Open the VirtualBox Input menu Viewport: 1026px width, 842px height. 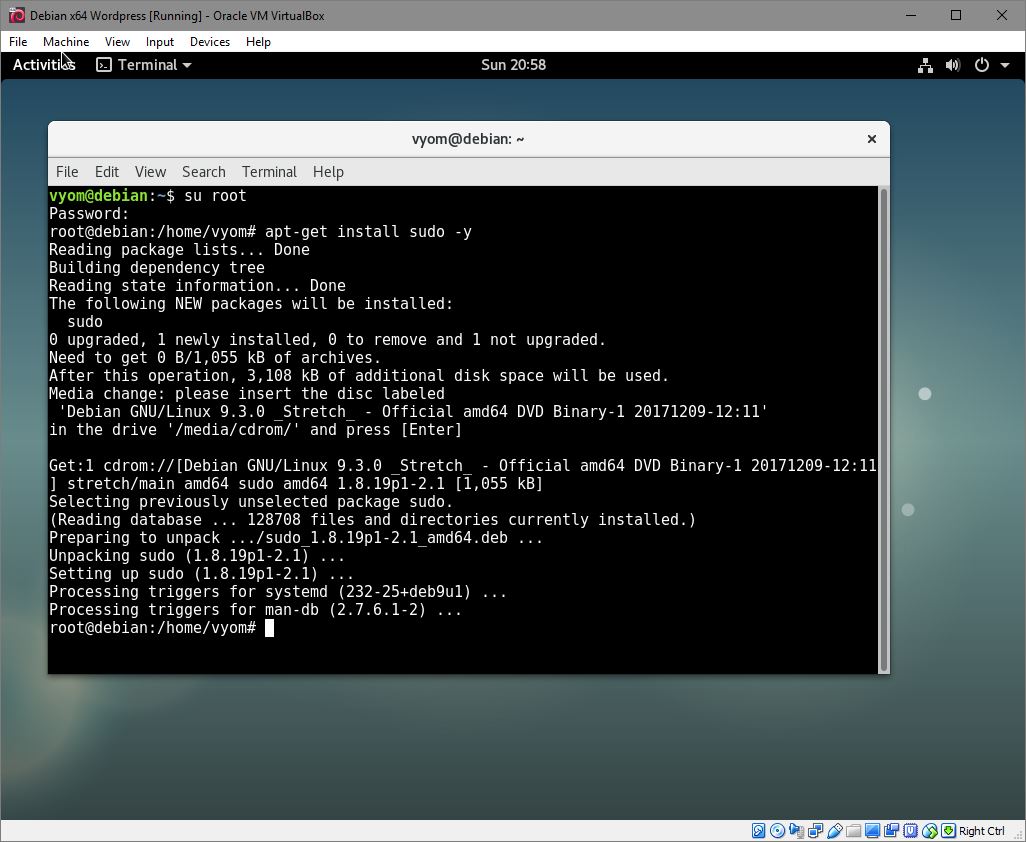160,41
